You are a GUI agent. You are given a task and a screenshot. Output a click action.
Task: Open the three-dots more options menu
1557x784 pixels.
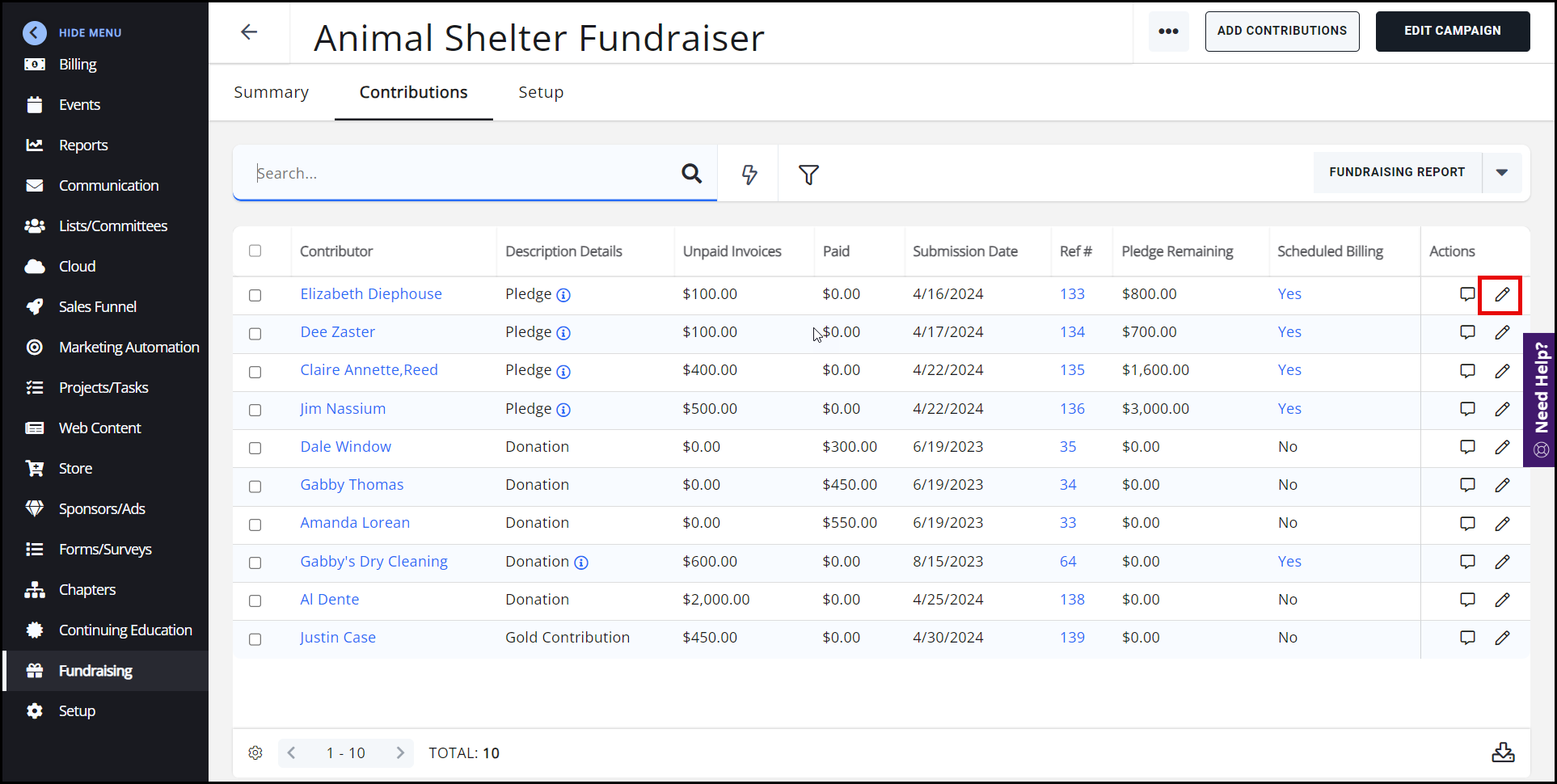point(1168,32)
